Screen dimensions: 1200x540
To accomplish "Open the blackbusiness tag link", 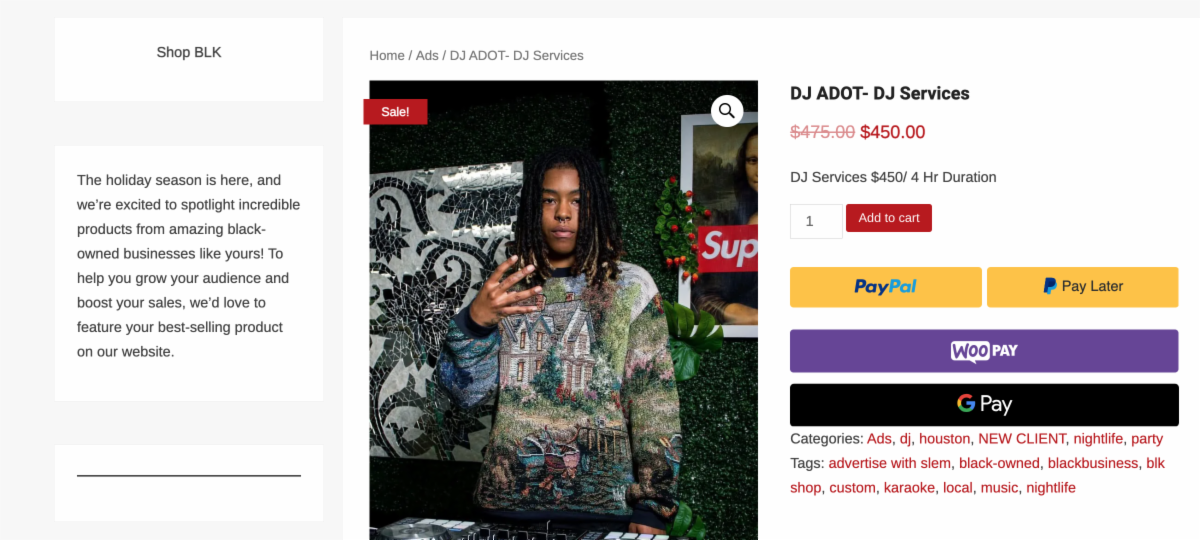I will tap(1093, 463).
